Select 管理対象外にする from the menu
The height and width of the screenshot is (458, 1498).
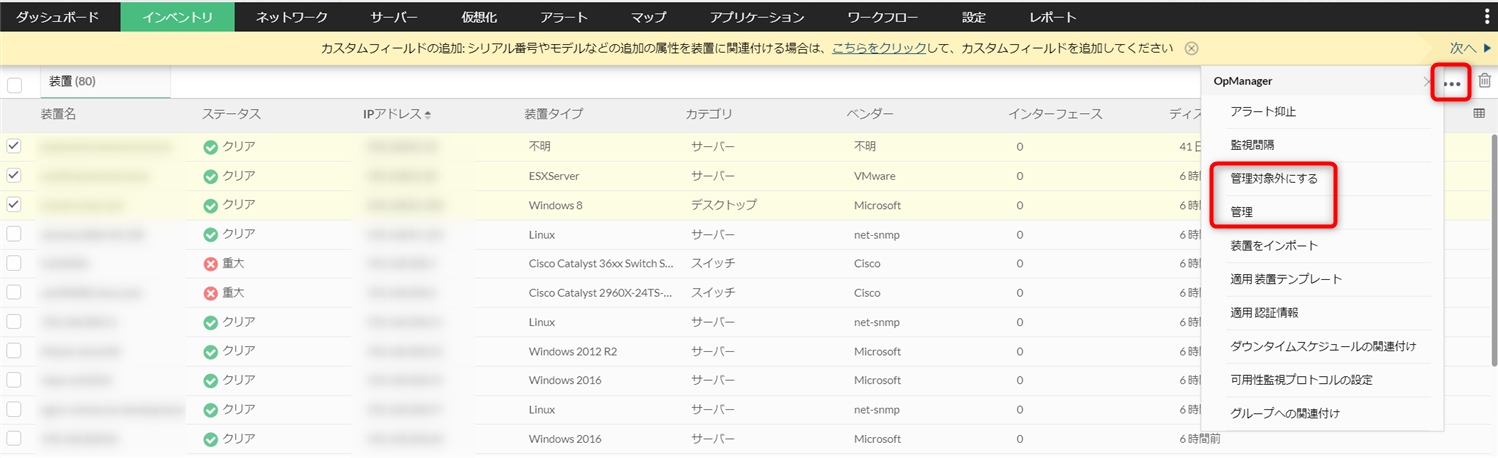click(x=1274, y=179)
